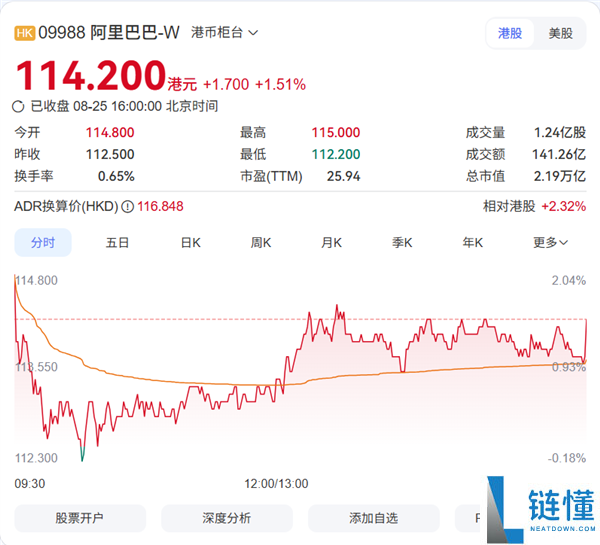
Task: Click the 换手率 value 0.65%
Action: point(116,176)
